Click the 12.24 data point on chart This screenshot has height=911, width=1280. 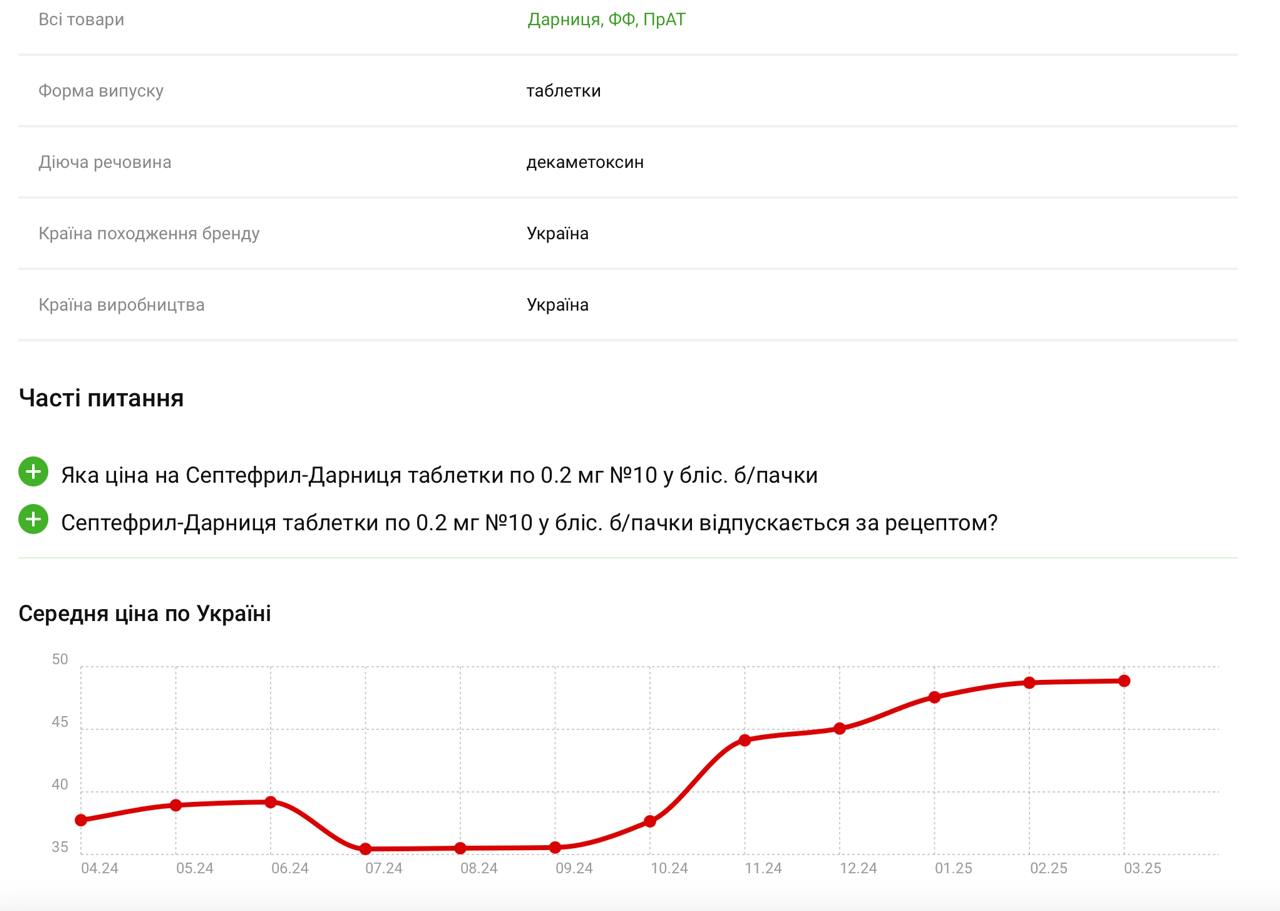[840, 728]
